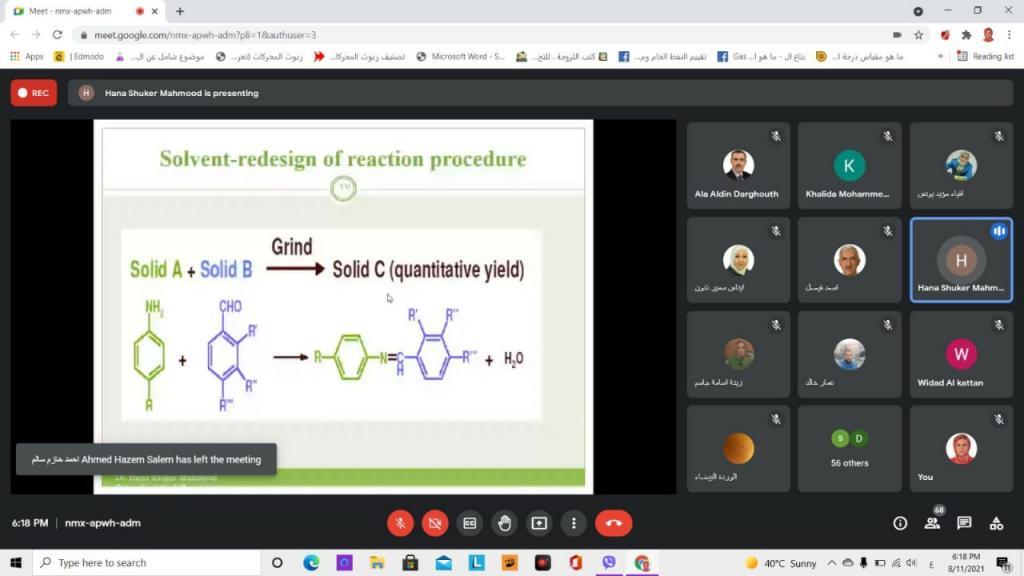Raise your hand

click(x=504, y=523)
